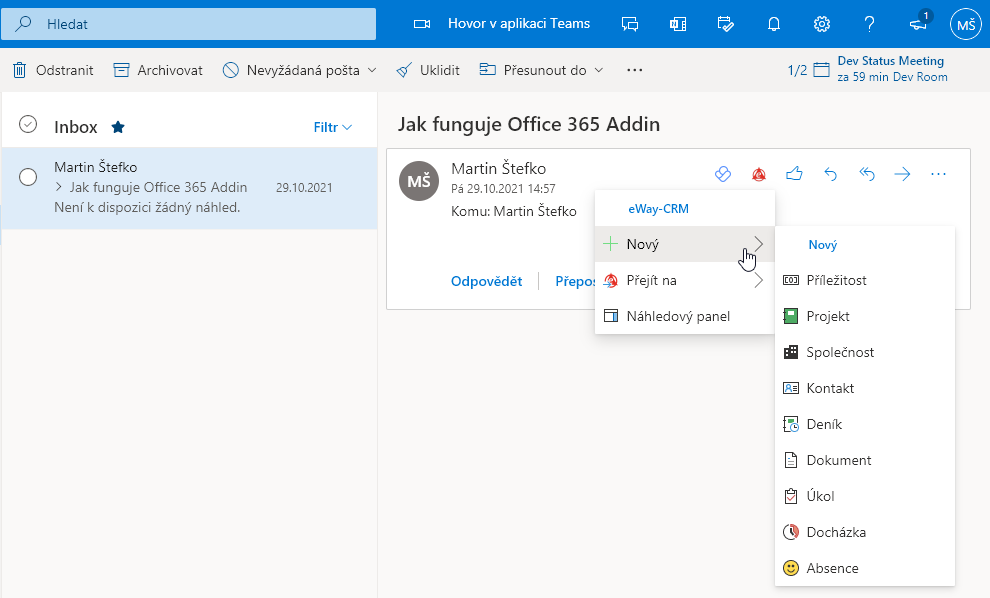This screenshot has width=990, height=598.
Task: Click the search magnifier icon
Action: click(23, 24)
